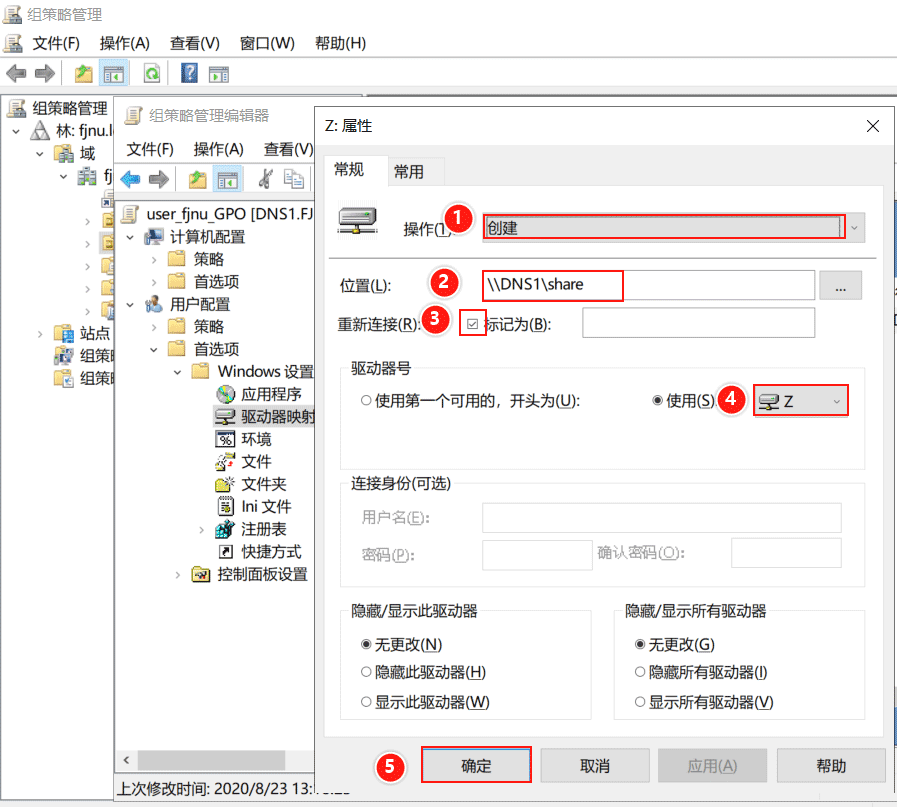Expand the 站点 node in management tree
The width and height of the screenshot is (897, 807).
[40, 333]
